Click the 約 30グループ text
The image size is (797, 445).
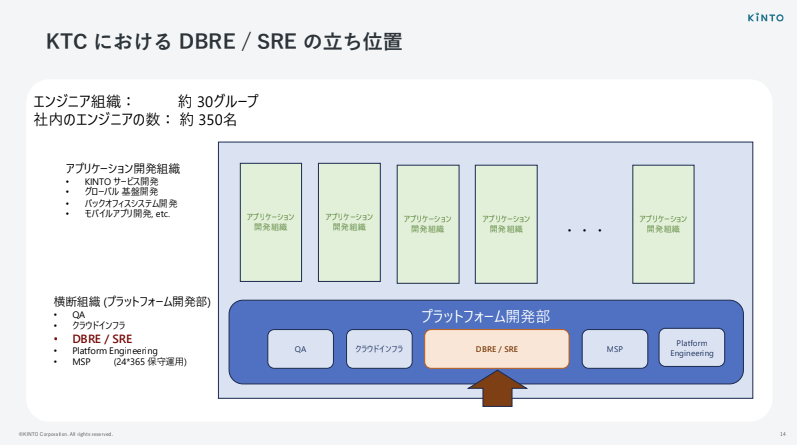click(x=218, y=101)
